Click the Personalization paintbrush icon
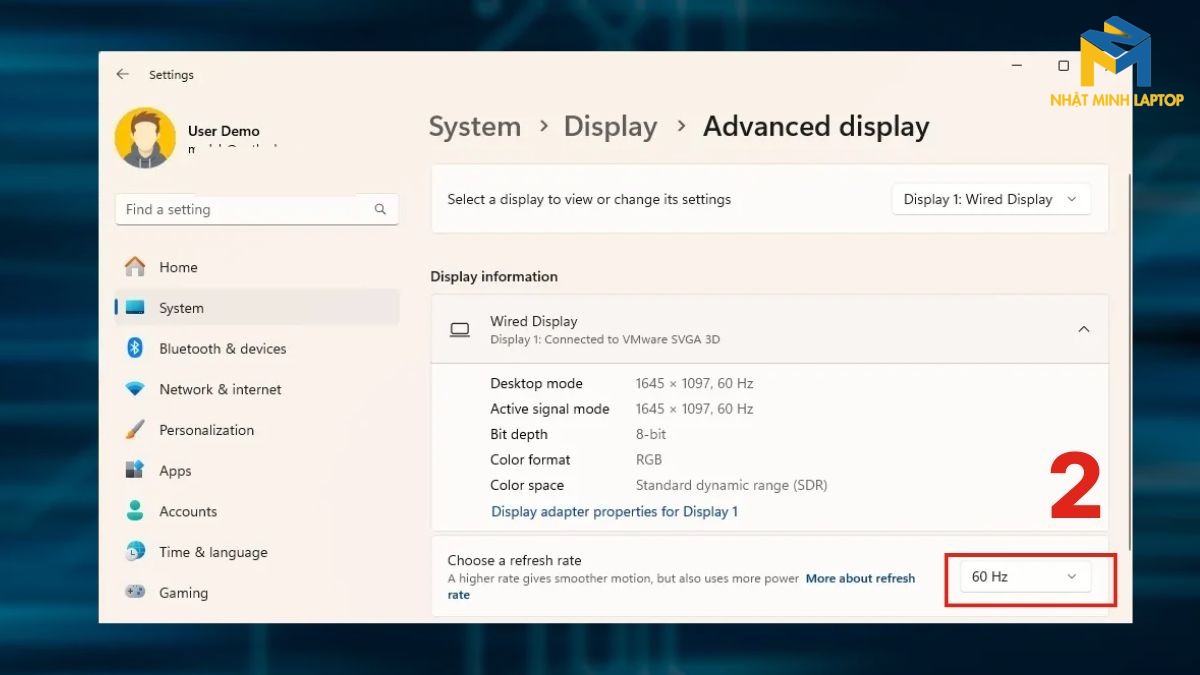The width and height of the screenshot is (1200, 675). [135, 430]
